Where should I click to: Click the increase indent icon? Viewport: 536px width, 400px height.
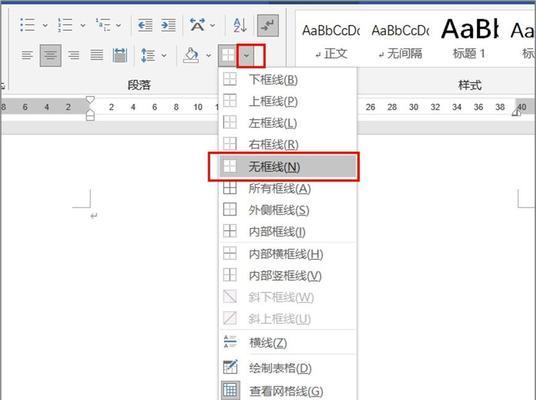(169, 25)
